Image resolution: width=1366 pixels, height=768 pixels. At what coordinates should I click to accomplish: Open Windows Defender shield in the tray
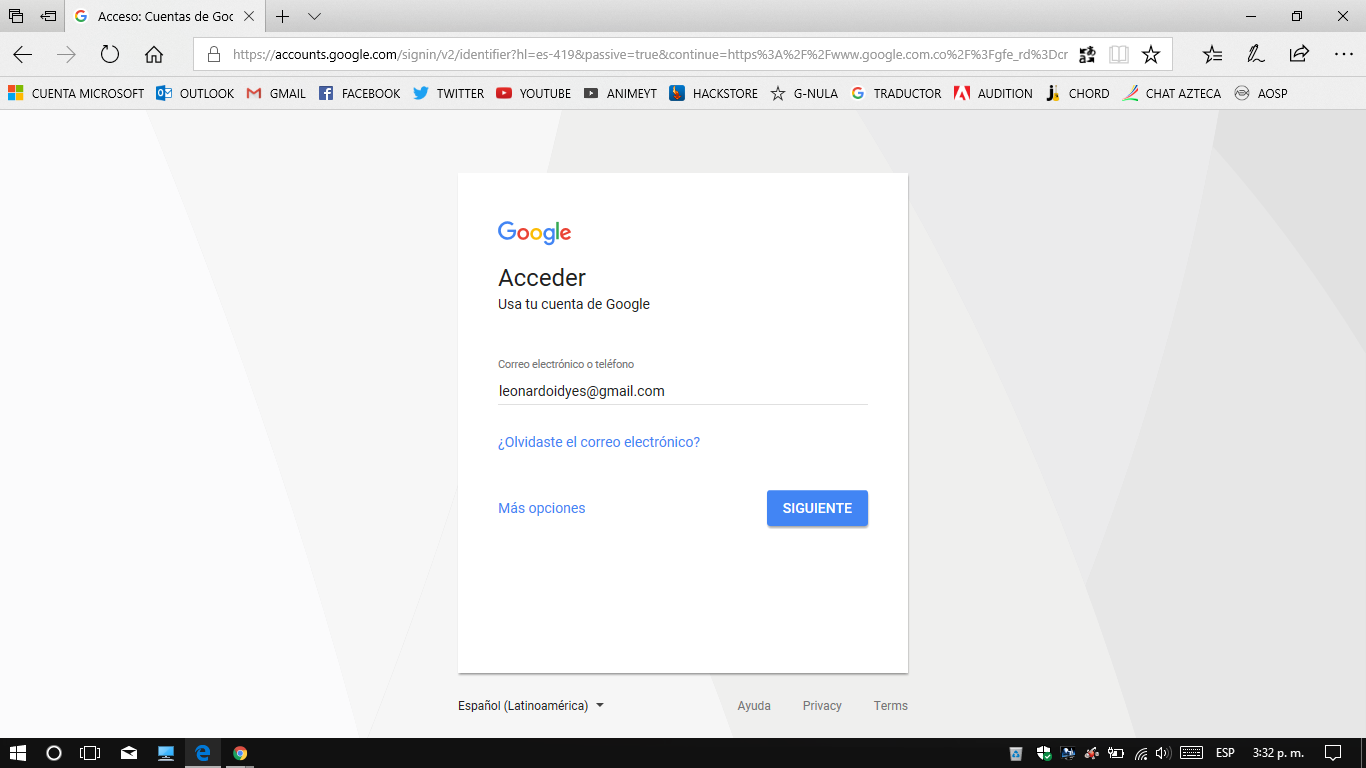point(1044,753)
